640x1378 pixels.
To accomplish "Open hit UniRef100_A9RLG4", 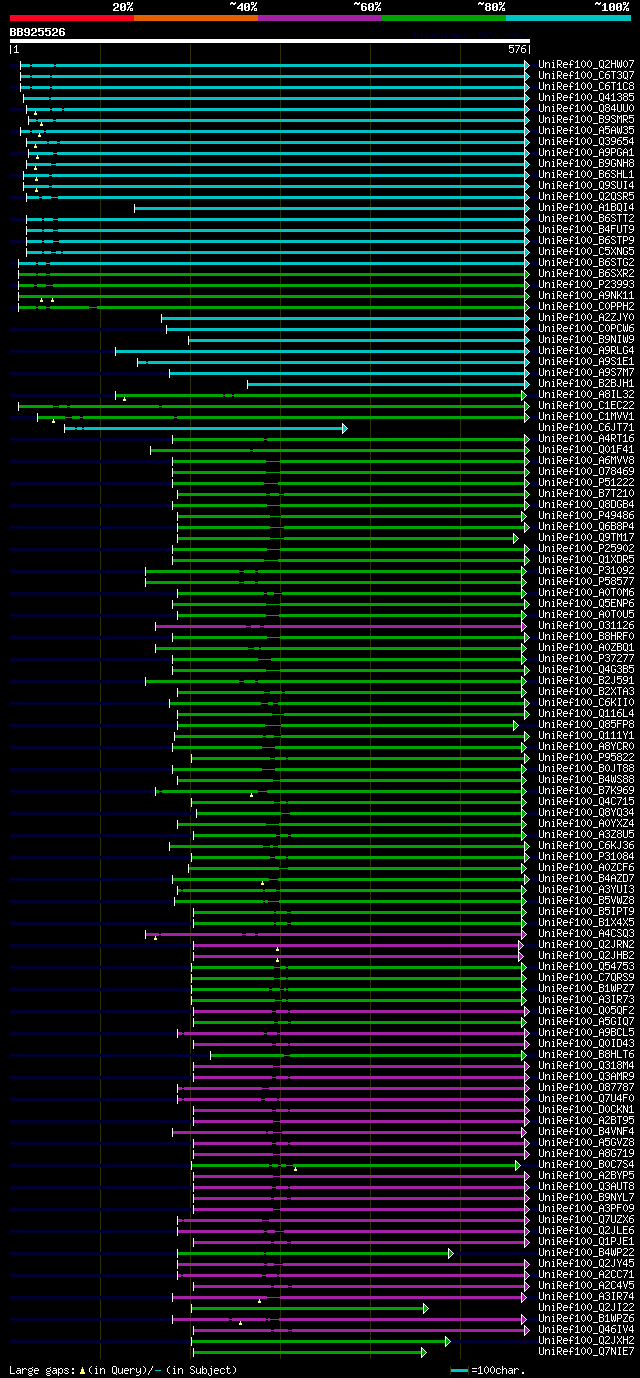I will (586, 350).
